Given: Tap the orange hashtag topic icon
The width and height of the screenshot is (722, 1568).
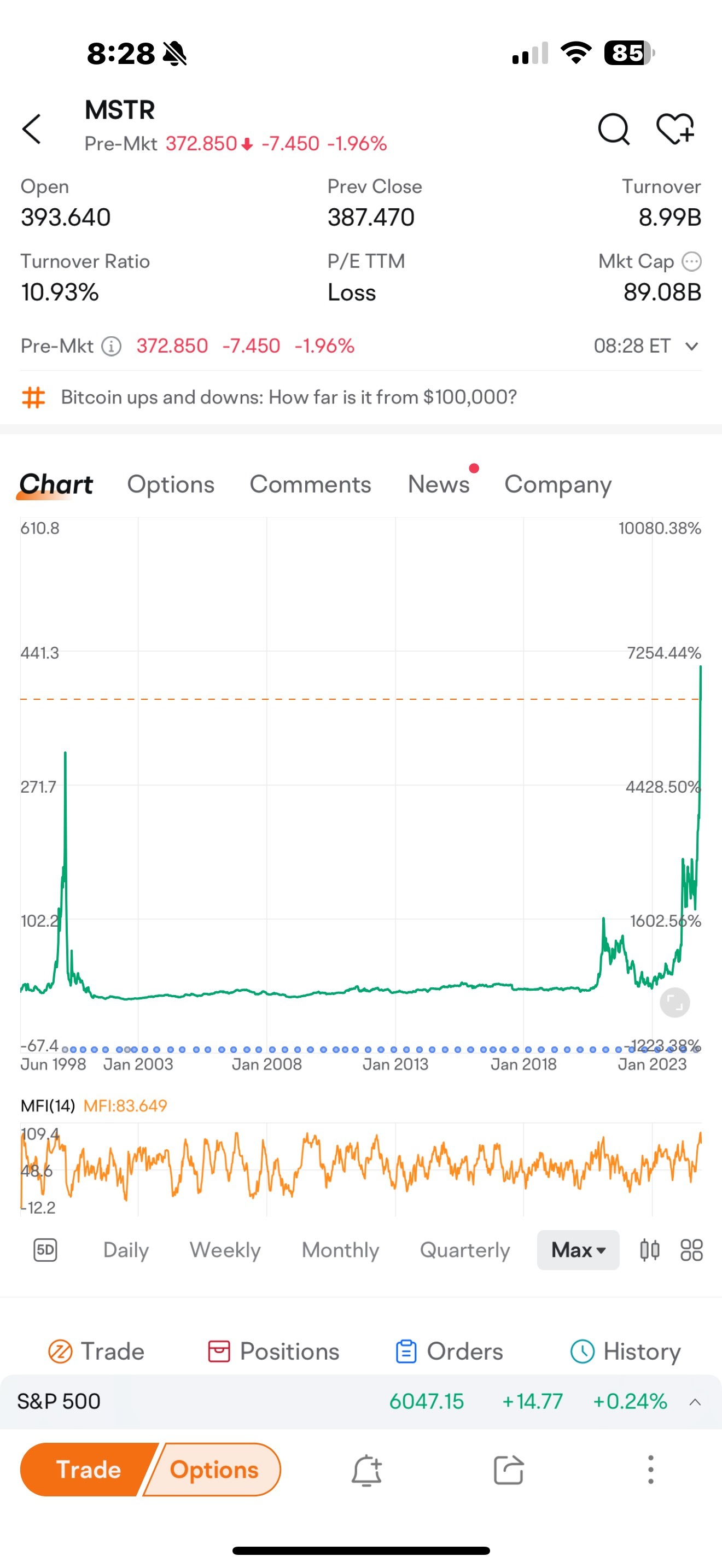Looking at the screenshot, I should 33,397.
